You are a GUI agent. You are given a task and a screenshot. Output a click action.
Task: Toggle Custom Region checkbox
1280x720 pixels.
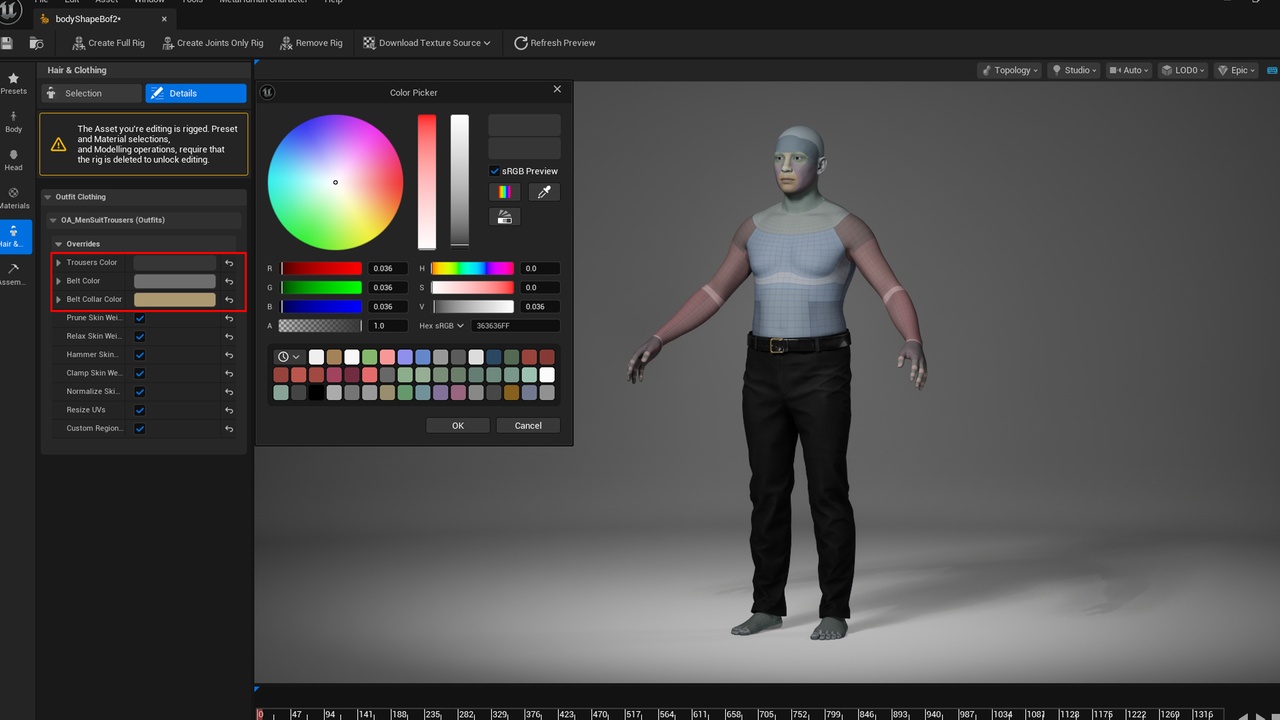tap(140, 428)
